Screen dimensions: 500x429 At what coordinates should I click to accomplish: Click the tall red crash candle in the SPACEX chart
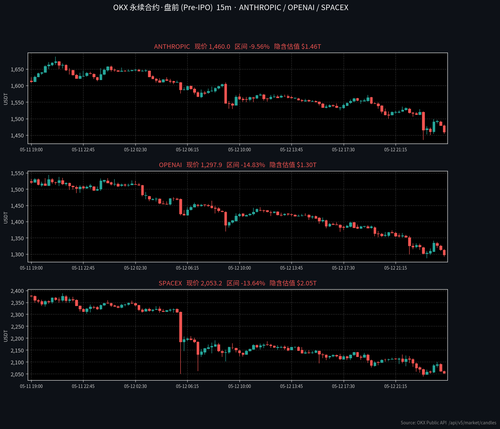[181, 327]
